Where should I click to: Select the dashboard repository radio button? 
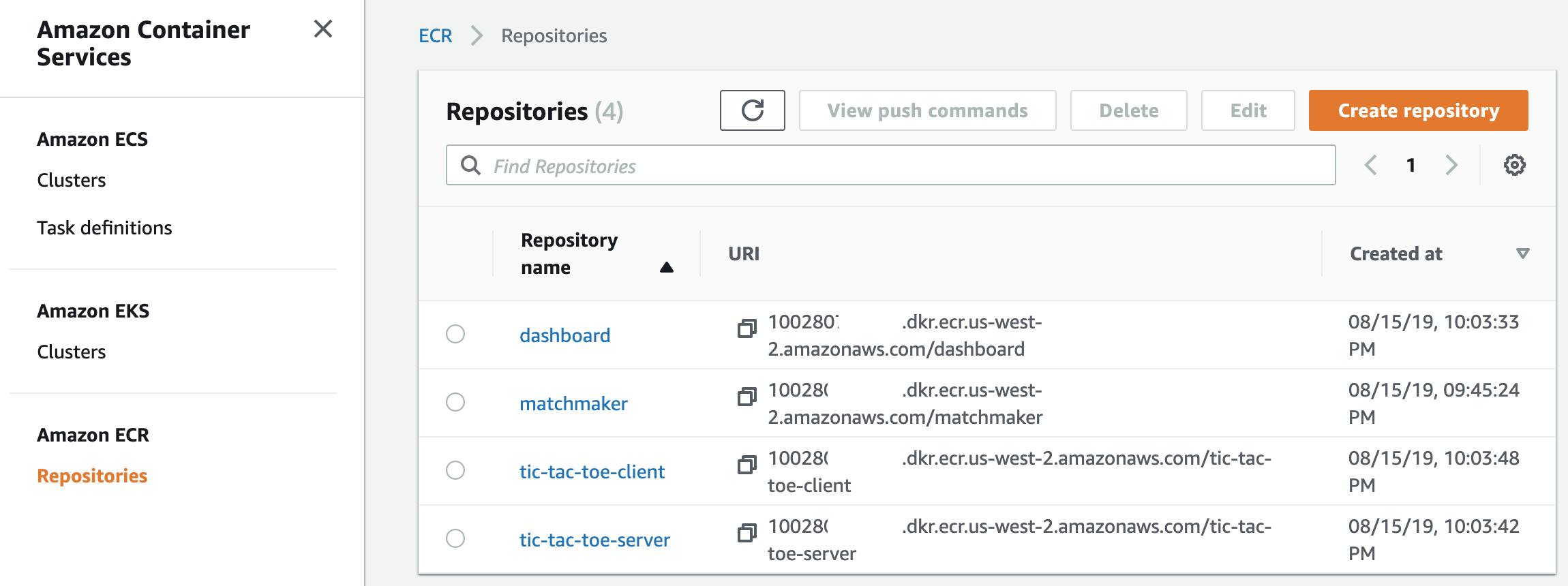click(455, 334)
